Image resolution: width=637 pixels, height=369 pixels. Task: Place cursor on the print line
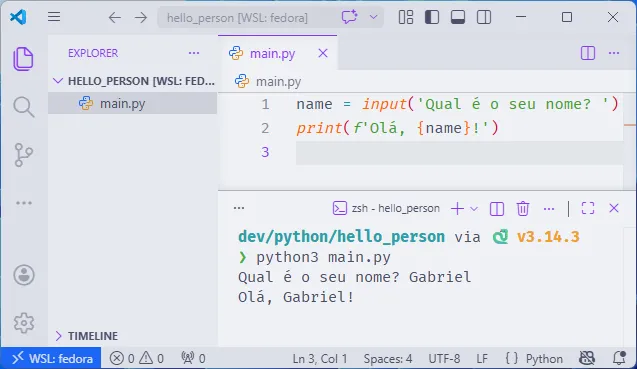pos(397,128)
